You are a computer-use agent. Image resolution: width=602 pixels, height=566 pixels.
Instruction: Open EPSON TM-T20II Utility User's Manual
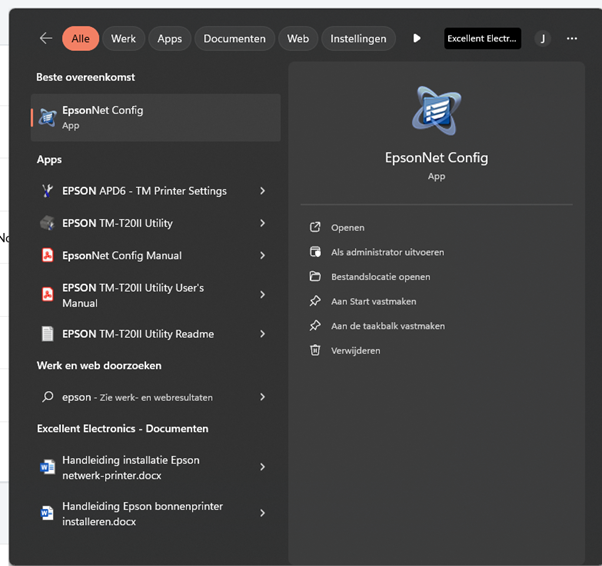coord(133,295)
